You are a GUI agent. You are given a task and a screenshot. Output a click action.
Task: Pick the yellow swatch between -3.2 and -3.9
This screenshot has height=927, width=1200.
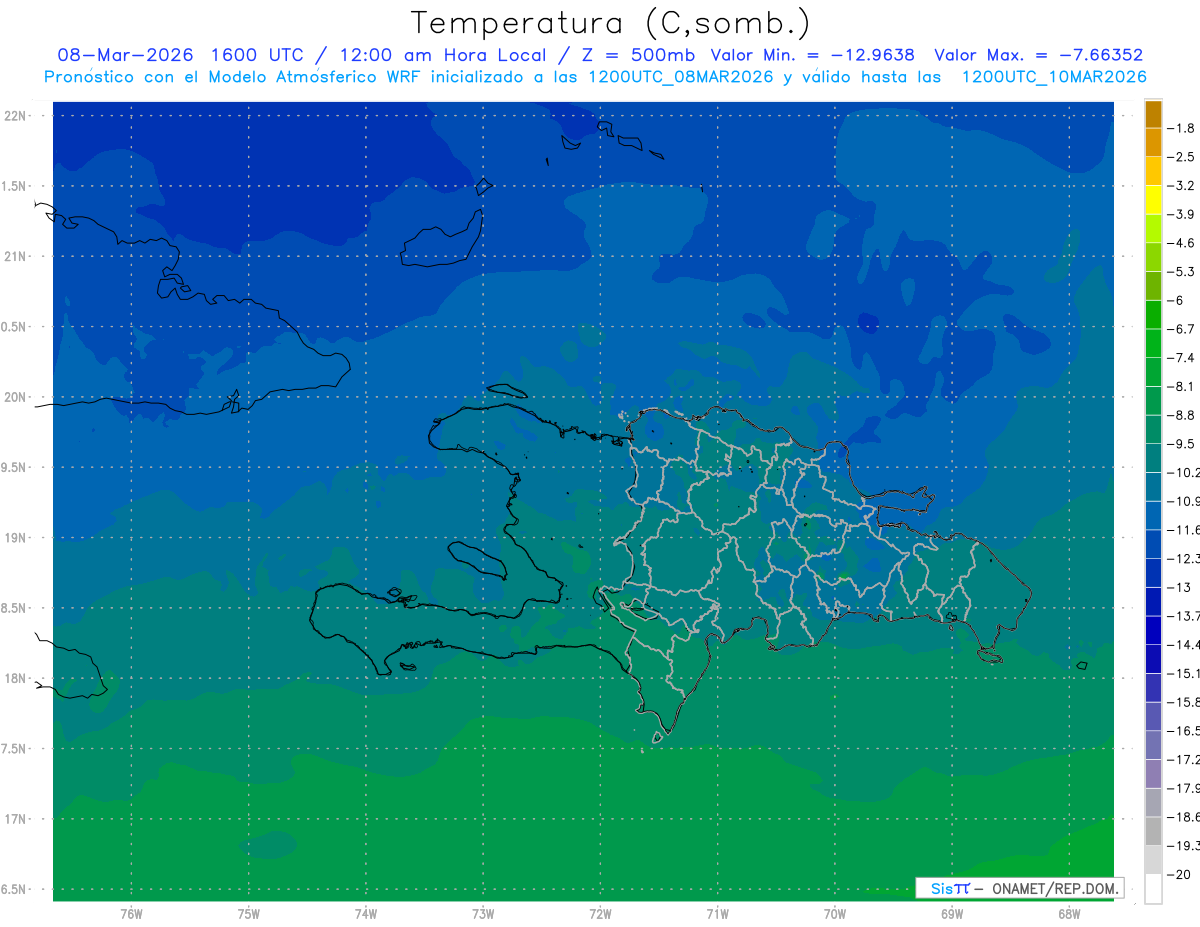pos(1153,200)
